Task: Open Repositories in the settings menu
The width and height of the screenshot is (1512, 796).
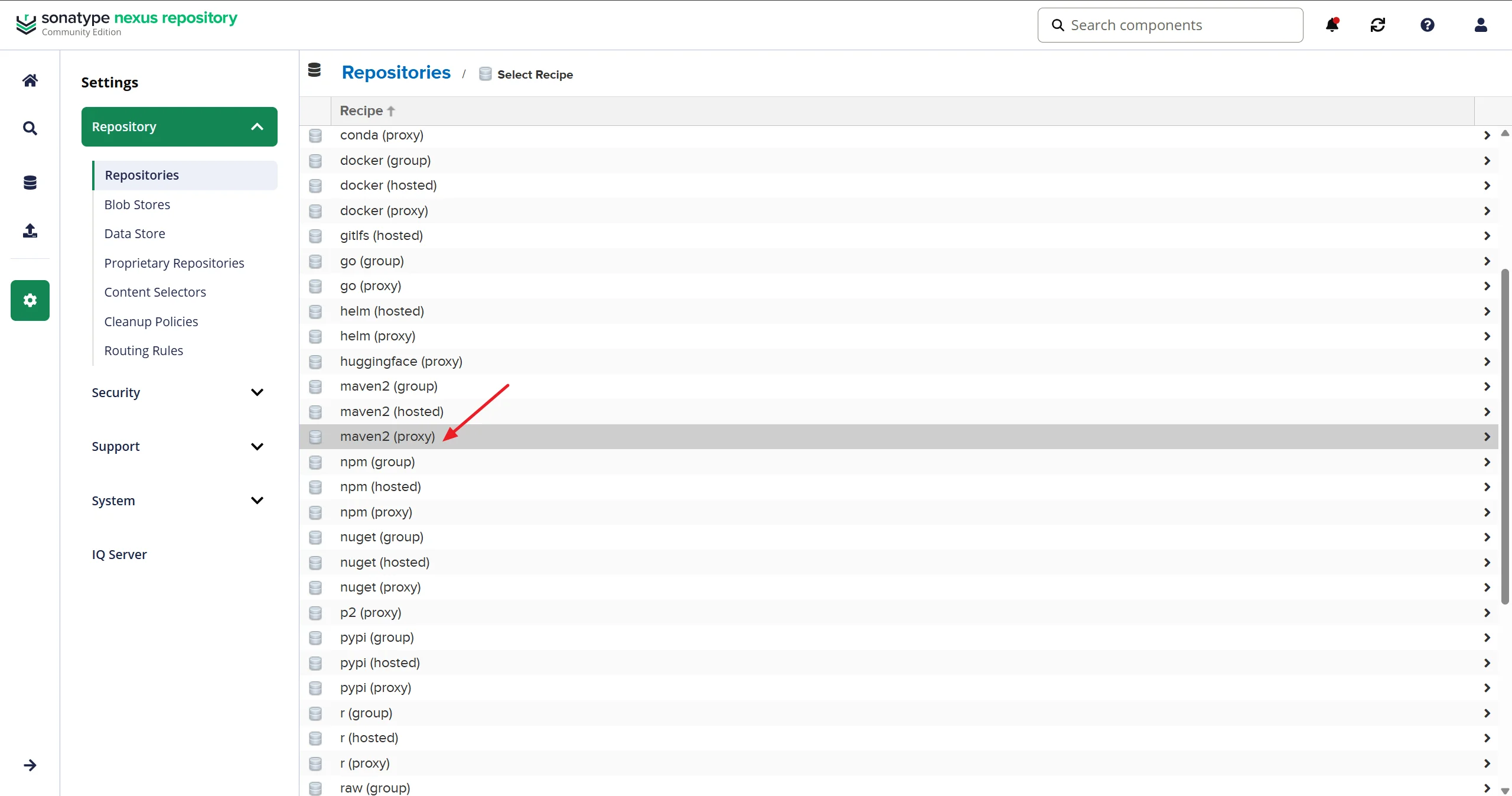Action: 185,175
